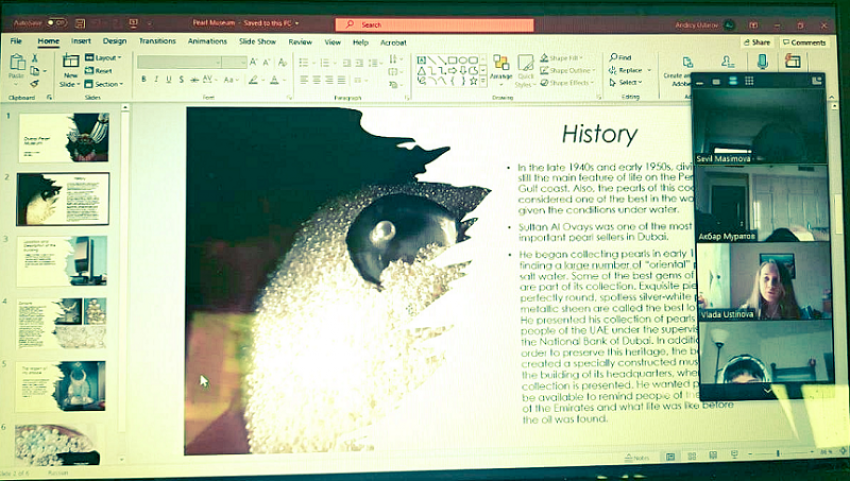
Task: Open the Arrange tool in Drawing group
Action: tap(501, 69)
